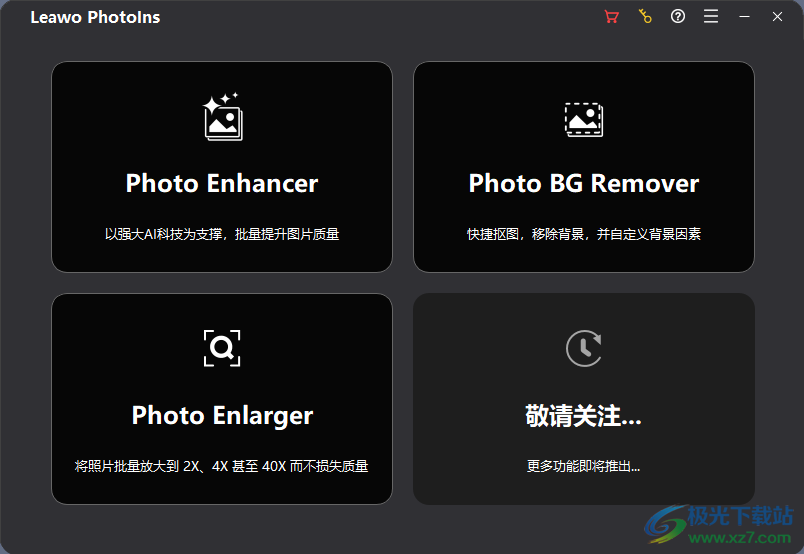
Task: Click text "以强大AI科技为支撑，批量提升图片质量"
Action: coord(222,234)
